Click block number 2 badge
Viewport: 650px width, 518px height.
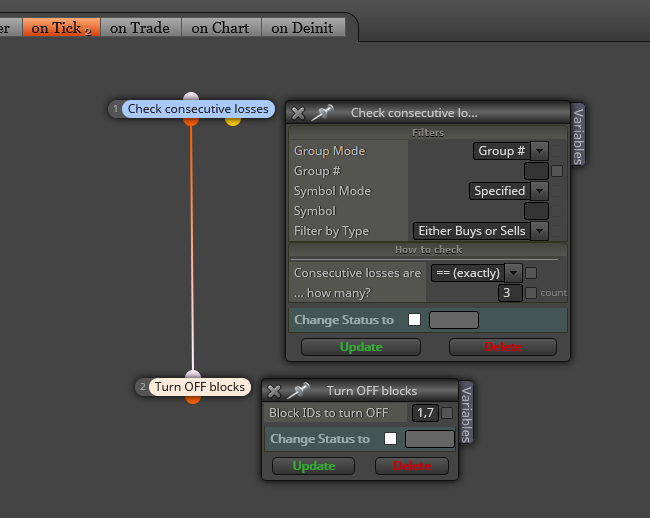click(143, 387)
